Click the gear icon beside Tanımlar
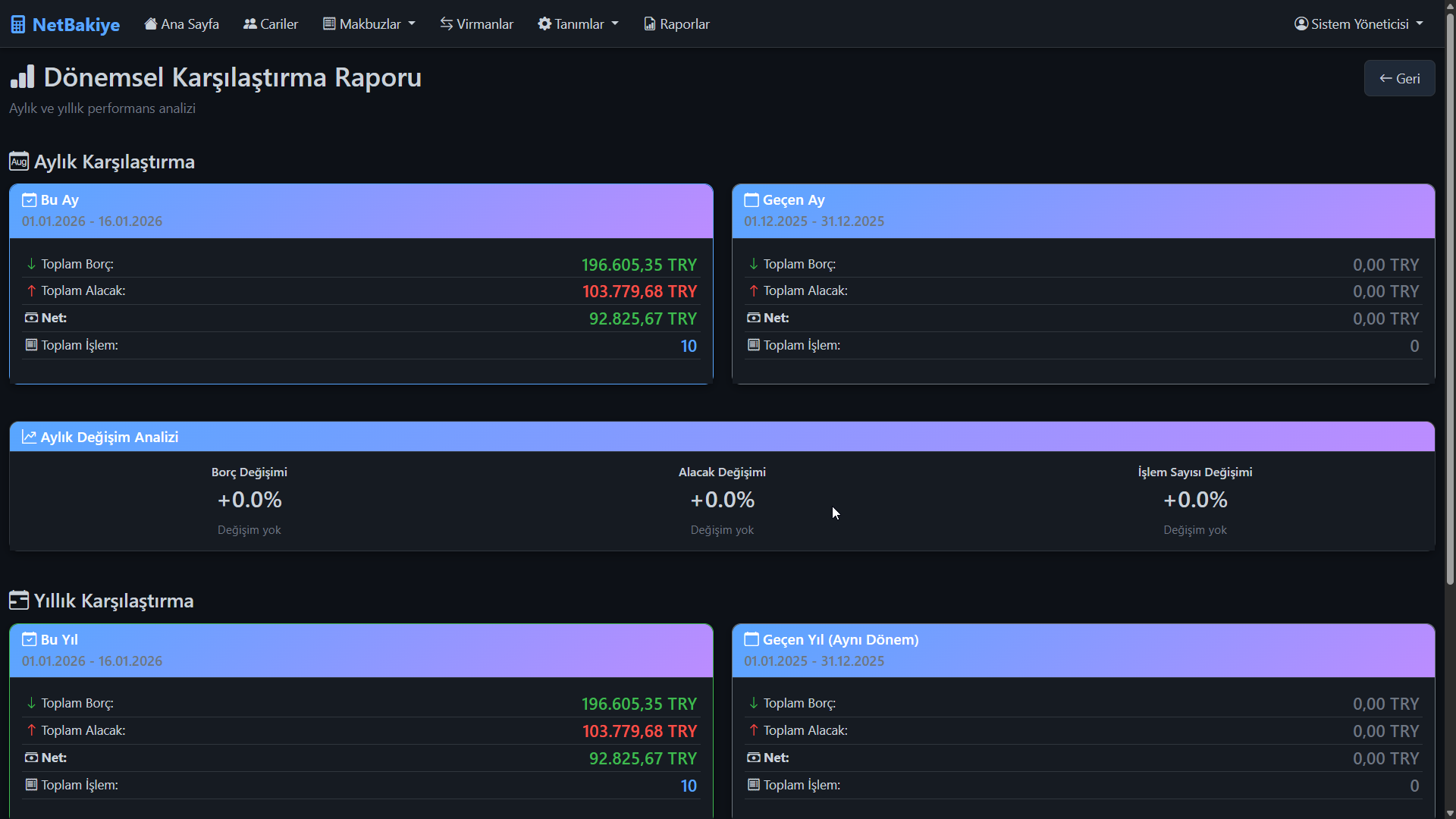Image resolution: width=1456 pixels, height=819 pixels. [x=544, y=24]
